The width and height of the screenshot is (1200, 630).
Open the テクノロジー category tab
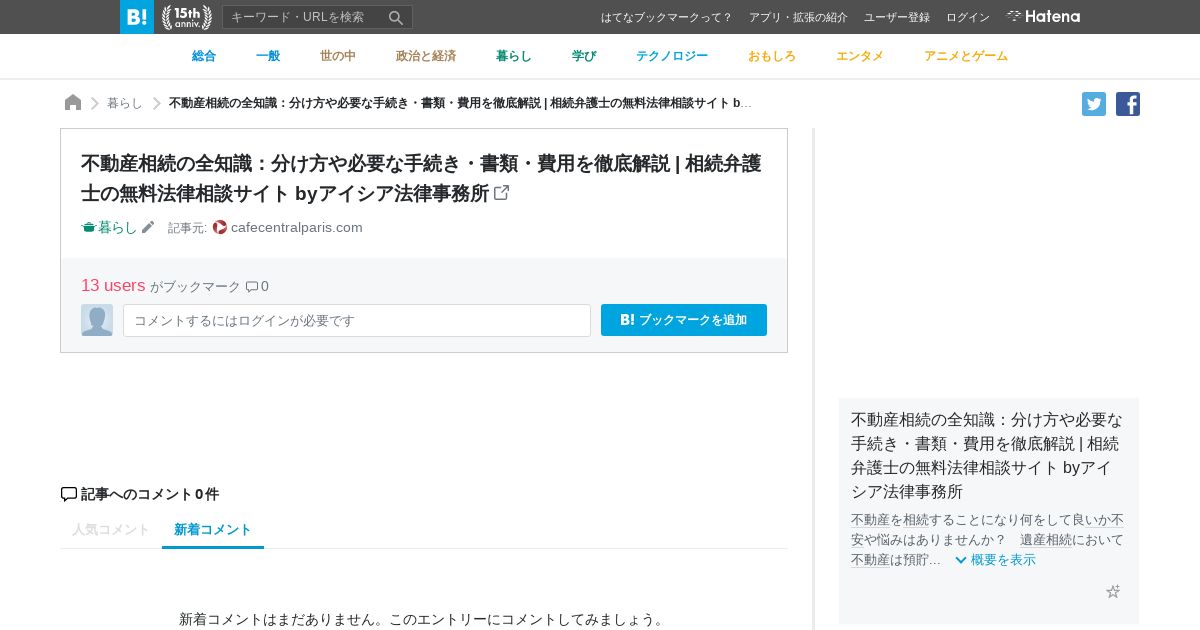click(x=672, y=56)
